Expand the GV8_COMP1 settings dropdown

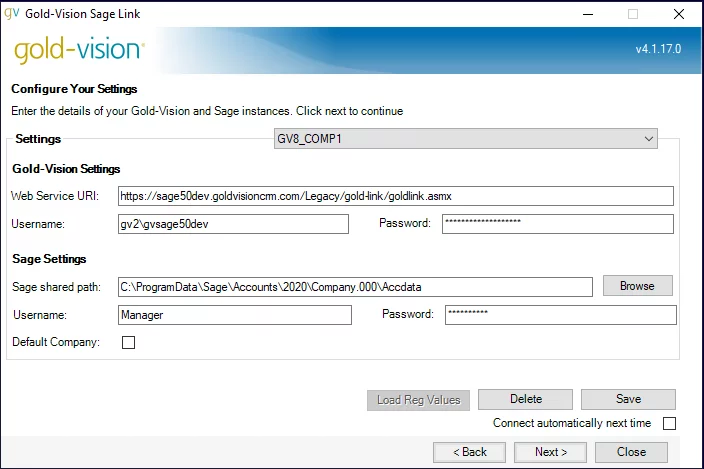pyautogui.click(x=466, y=139)
